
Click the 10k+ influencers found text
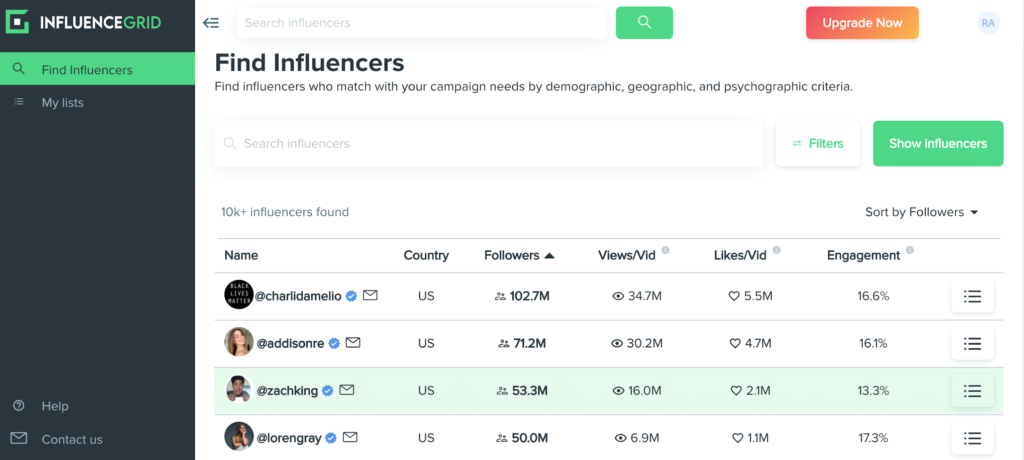(285, 212)
